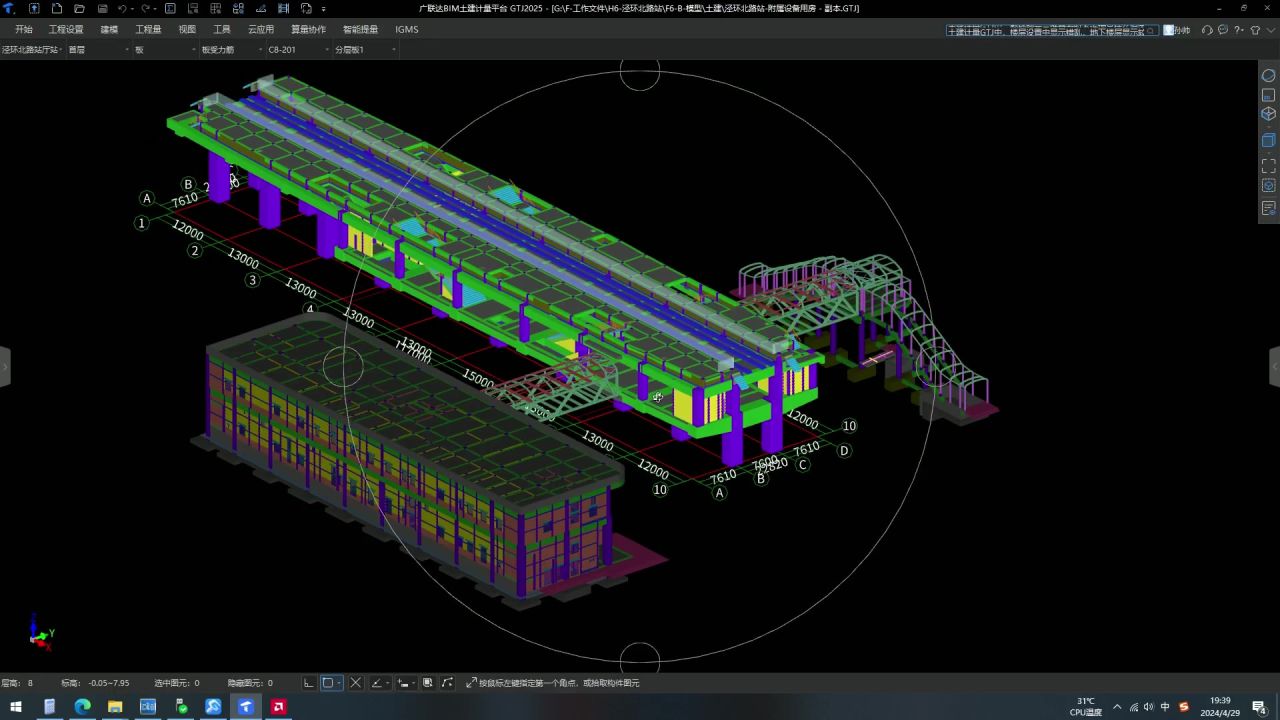Undo the last action
This screenshot has height=720, width=1280.
pyautogui.click(x=122, y=8)
